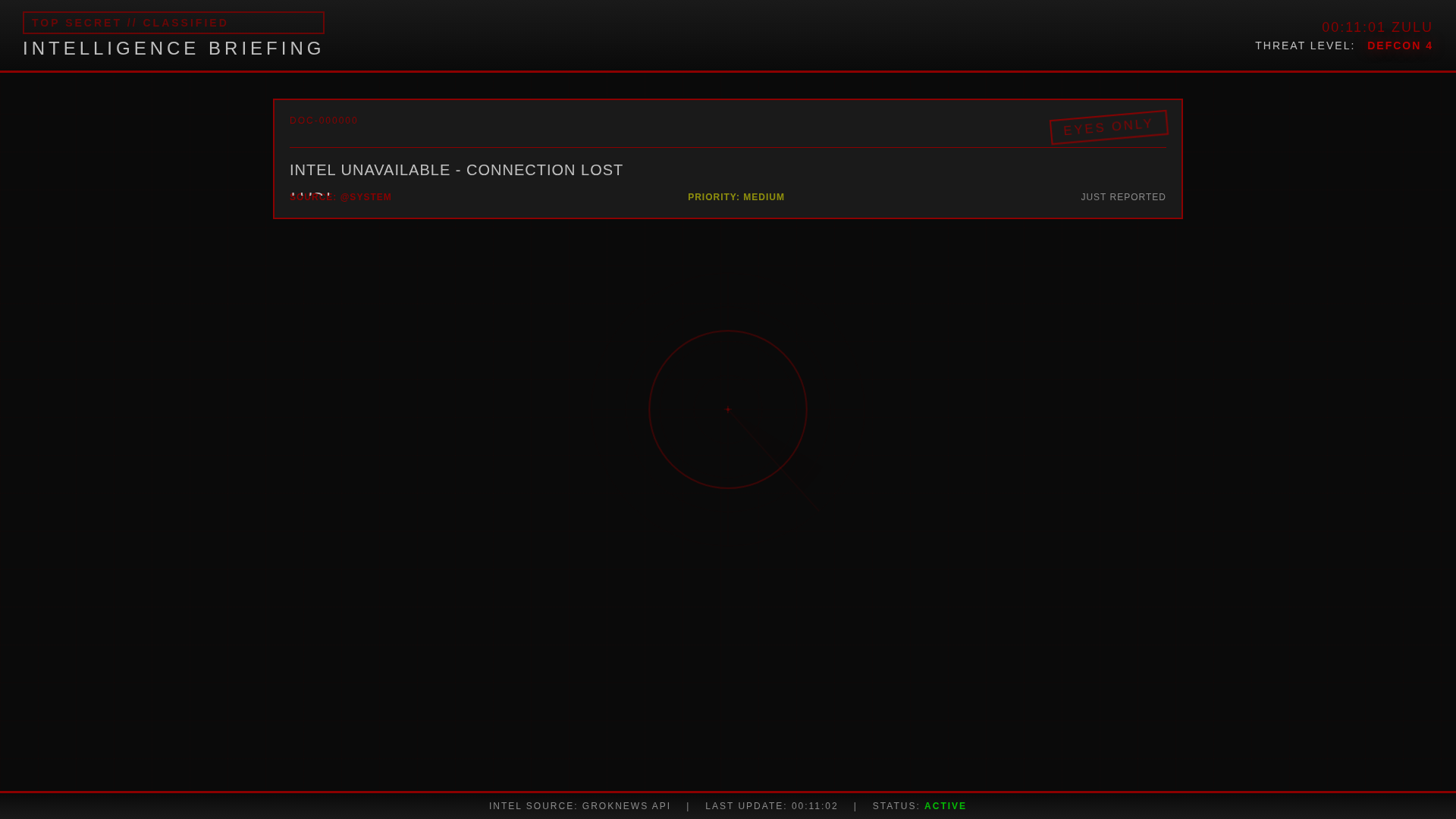Viewport: 1456px width, 819px height.
Task: Click the ZULU clock display
Action: pos(1376,27)
